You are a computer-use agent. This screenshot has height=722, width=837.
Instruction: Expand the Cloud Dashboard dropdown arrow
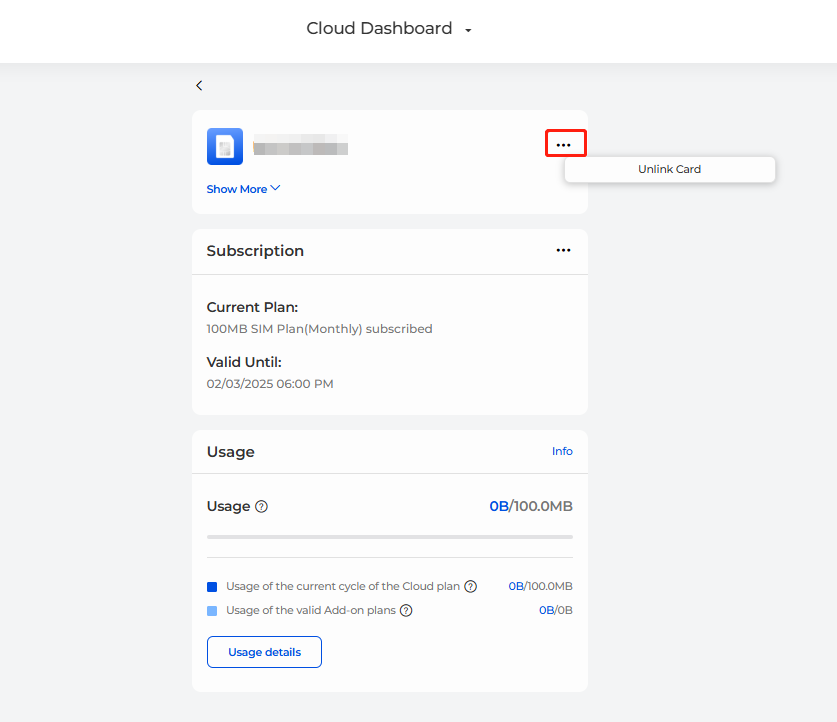468,31
